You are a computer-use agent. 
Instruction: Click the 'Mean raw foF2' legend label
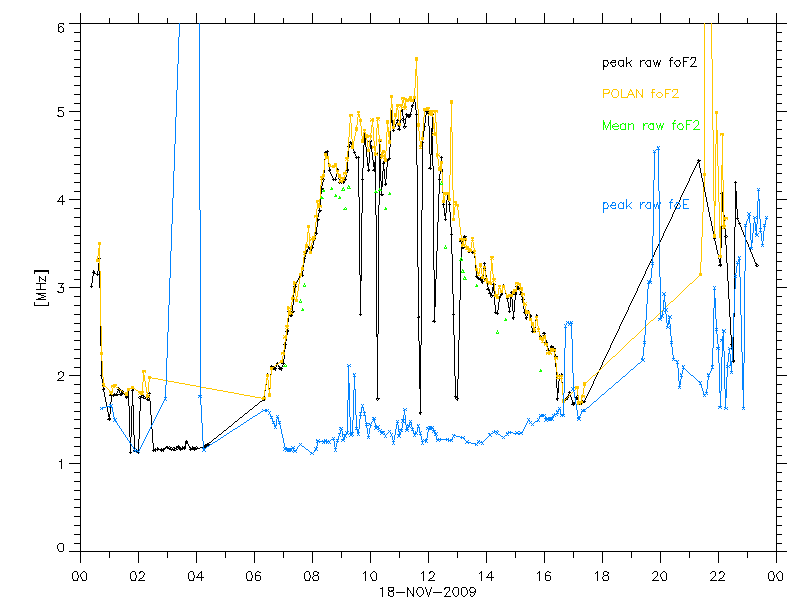(x=651, y=126)
